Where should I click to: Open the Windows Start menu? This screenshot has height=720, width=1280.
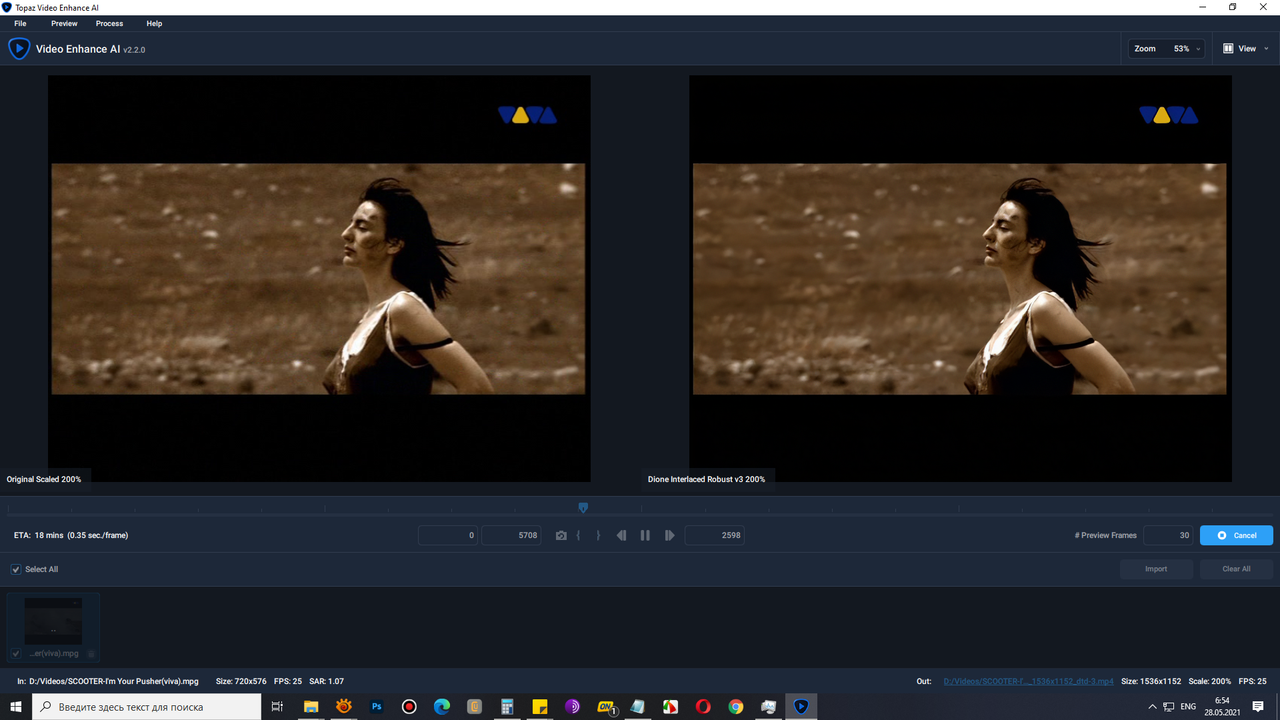(15, 706)
